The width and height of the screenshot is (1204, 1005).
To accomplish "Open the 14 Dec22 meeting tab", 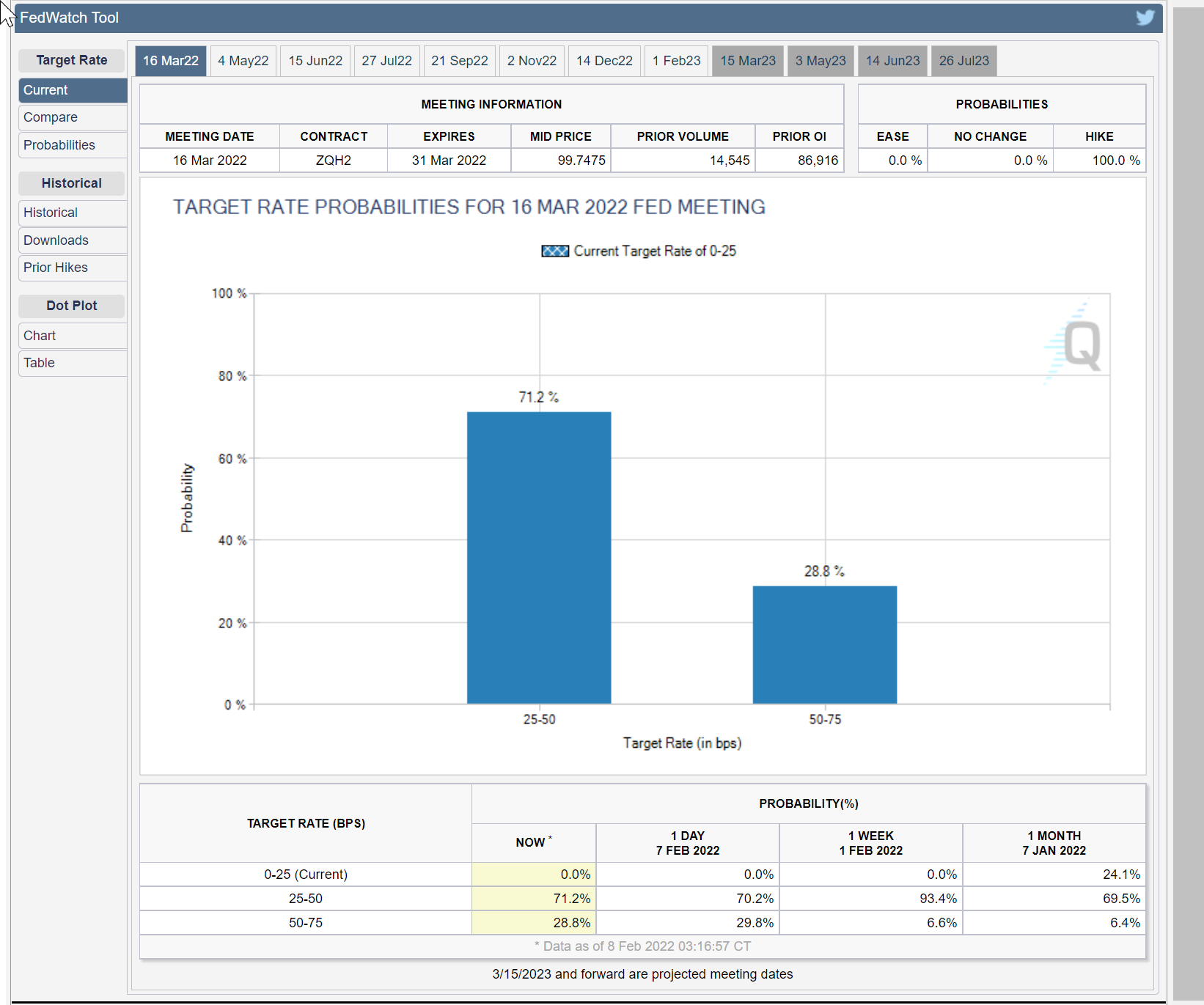I will 604,61.
